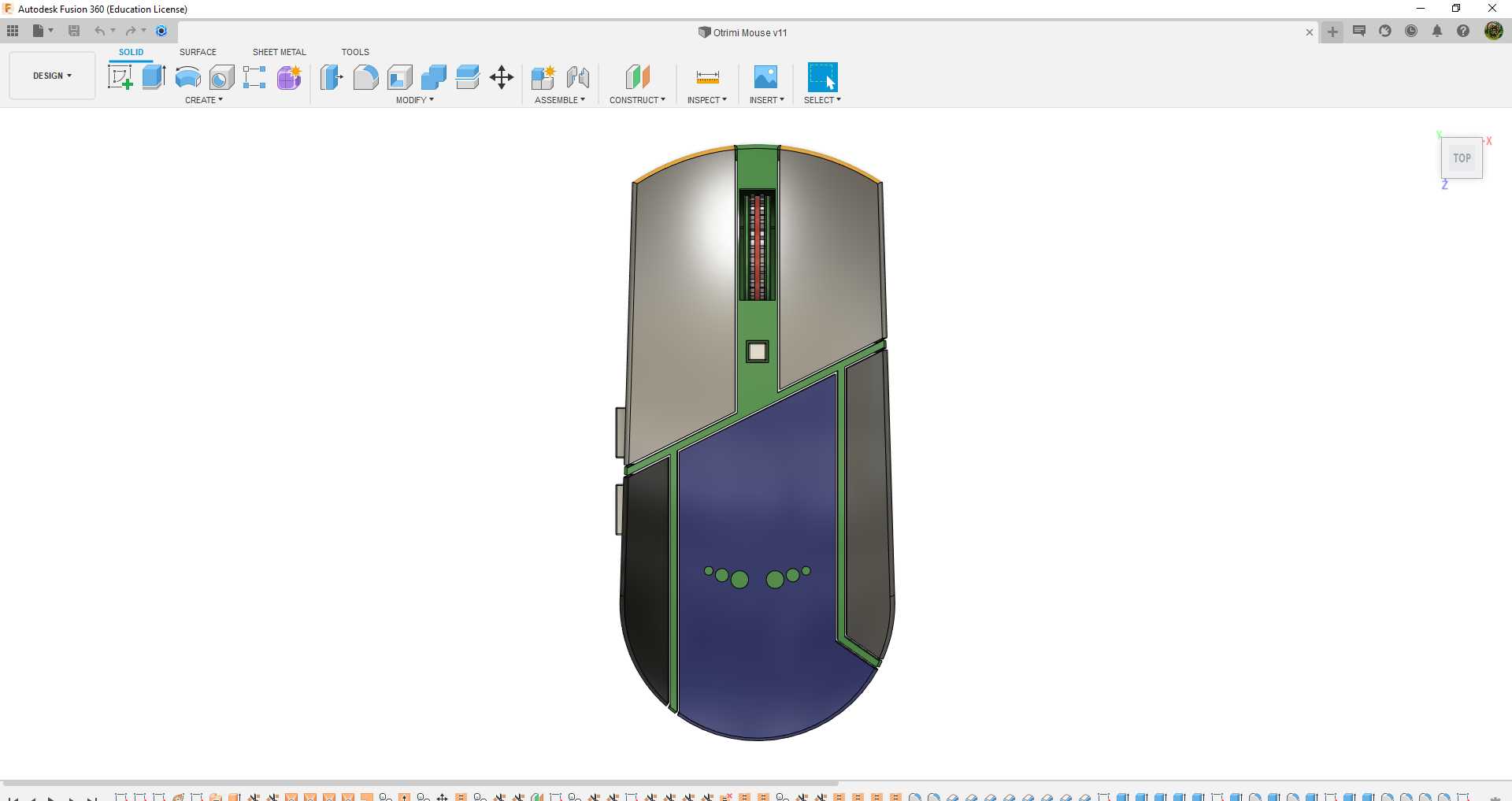Screen dimensions: 1512x801
Task: Click the TOP face of the ViewCube
Action: pos(1462,158)
